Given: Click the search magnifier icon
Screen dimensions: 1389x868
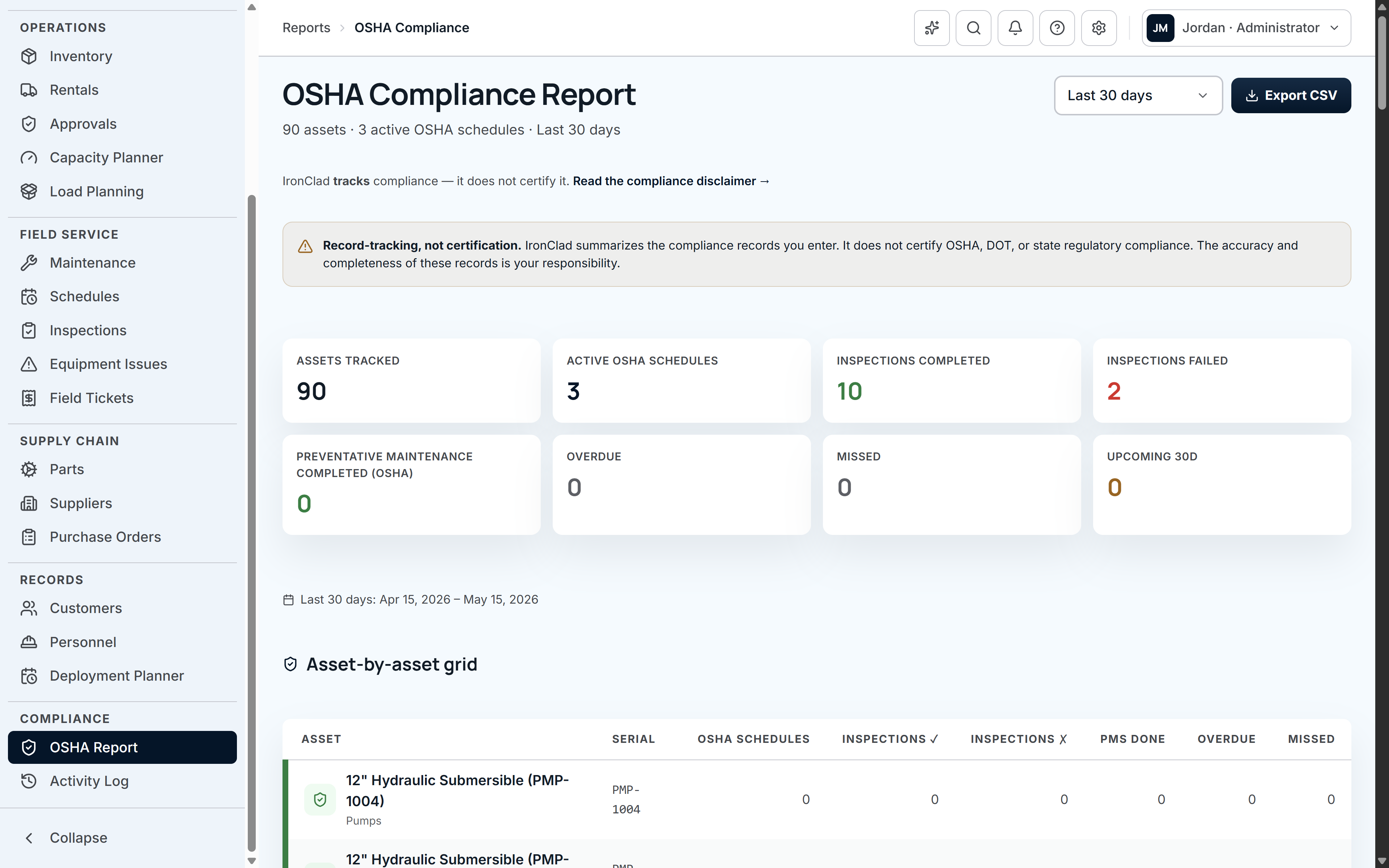Looking at the screenshot, I should (973, 27).
